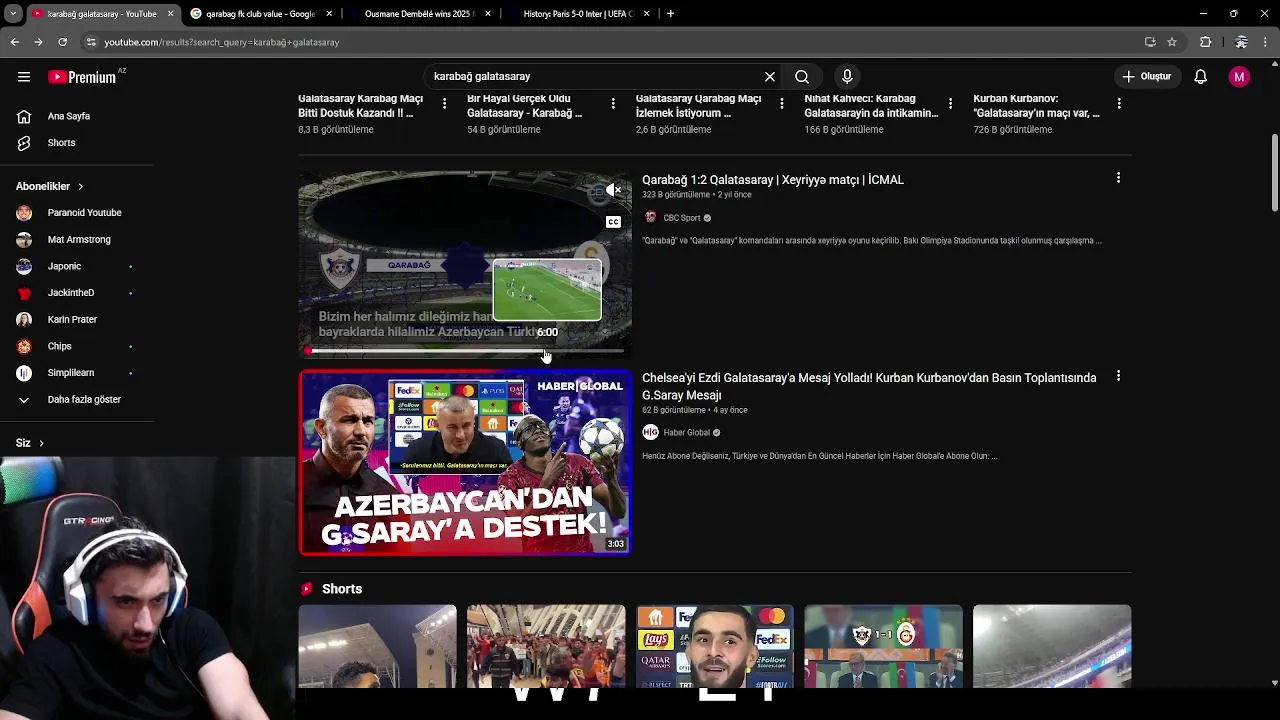
Task: Open the install app icon in address bar
Action: (1150, 42)
